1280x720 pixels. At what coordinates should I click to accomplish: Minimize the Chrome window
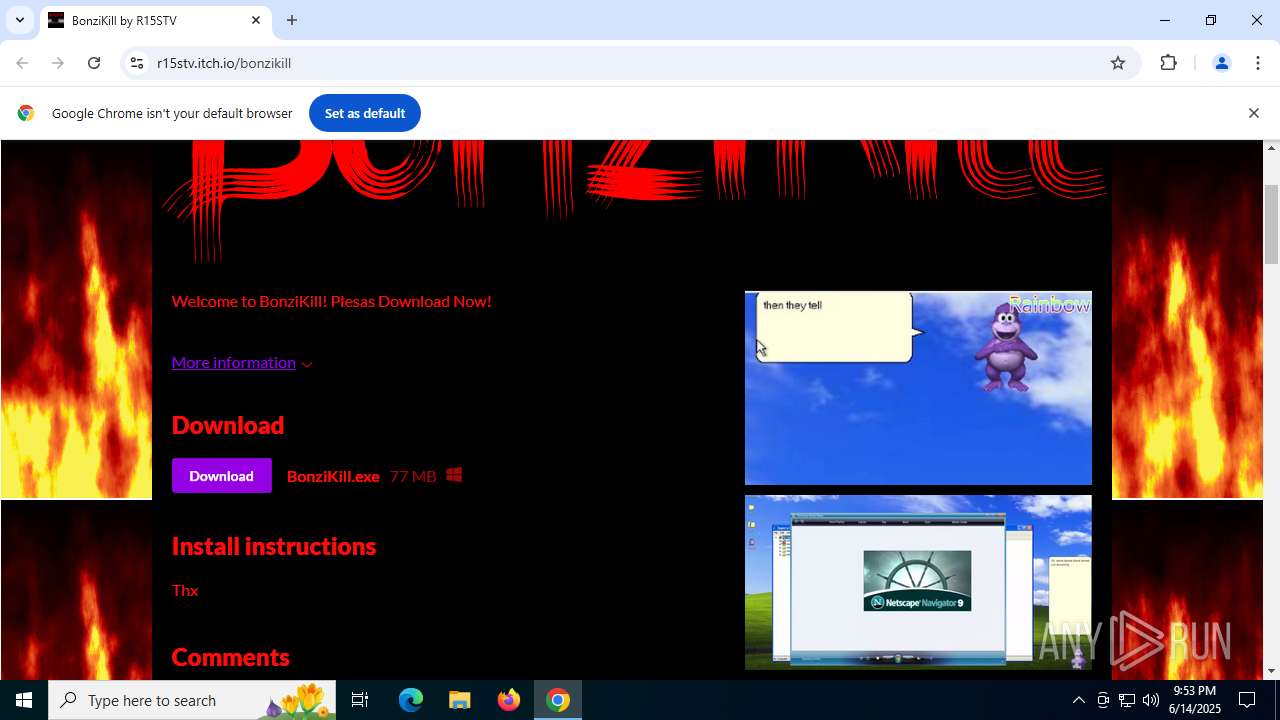point(1165,20)
